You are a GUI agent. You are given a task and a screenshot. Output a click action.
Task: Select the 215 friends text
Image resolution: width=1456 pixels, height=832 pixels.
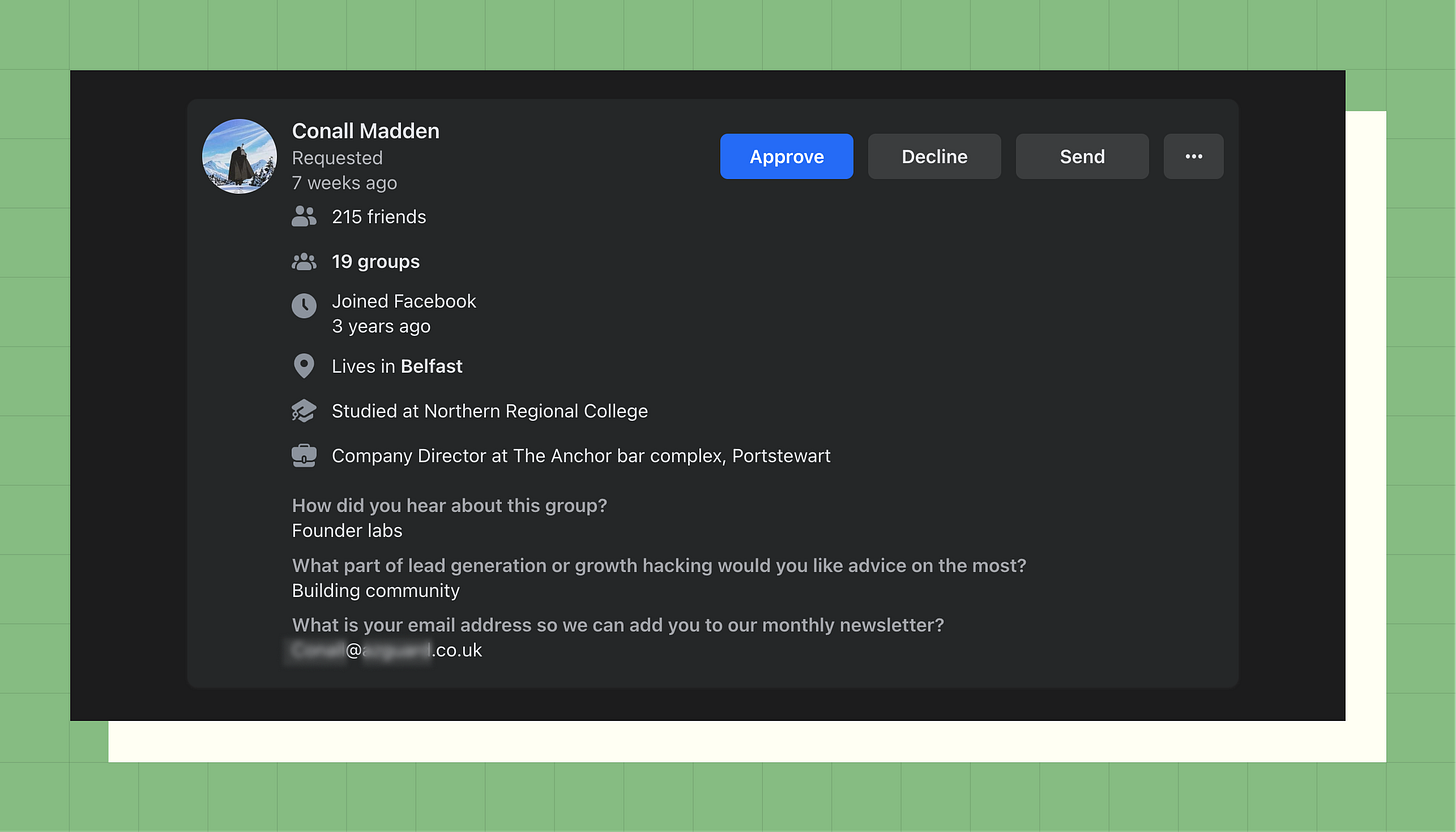[x=379, y=217]
